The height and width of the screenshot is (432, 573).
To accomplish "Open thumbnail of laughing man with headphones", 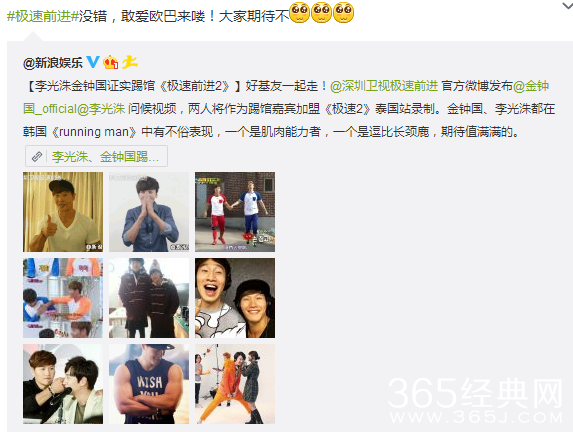I will point(235,298).
